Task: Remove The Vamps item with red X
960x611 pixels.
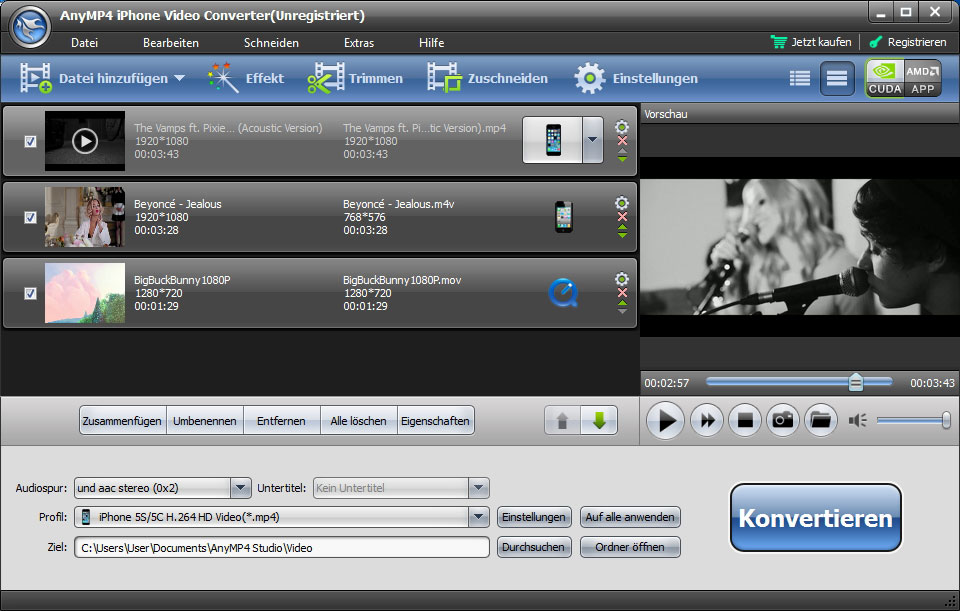Action: 622,141
